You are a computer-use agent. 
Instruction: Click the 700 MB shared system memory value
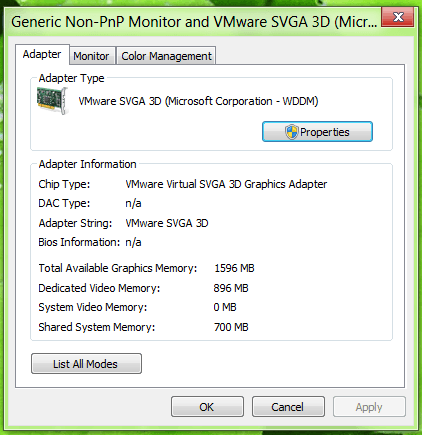coord(231,327)
